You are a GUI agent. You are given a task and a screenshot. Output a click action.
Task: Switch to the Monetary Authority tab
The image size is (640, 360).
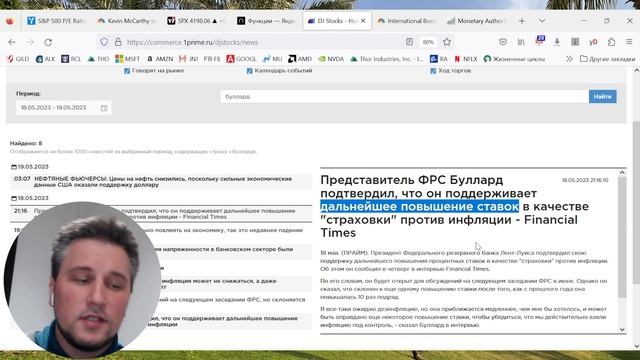tap(476, 21)
